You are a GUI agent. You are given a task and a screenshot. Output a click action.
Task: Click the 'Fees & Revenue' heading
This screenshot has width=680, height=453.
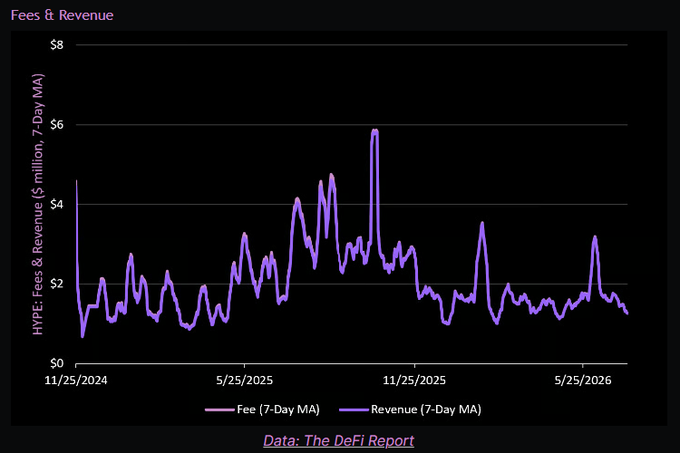[x=62, y=15]
